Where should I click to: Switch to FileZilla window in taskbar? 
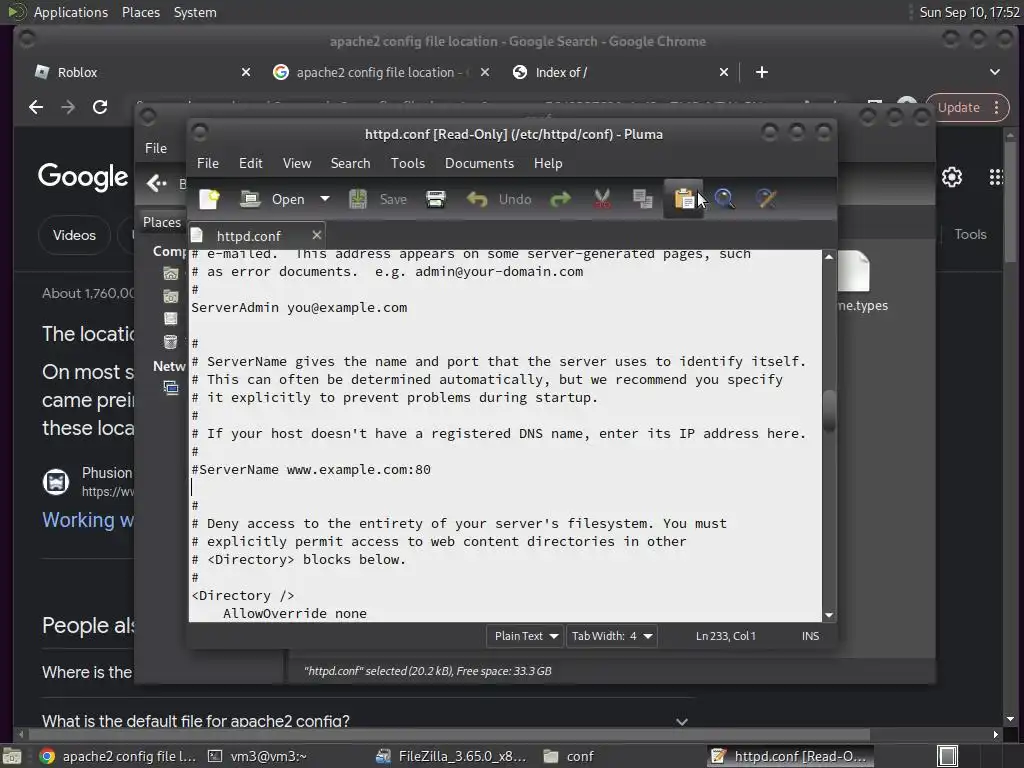pyautogui.click(x=451, y=756)
